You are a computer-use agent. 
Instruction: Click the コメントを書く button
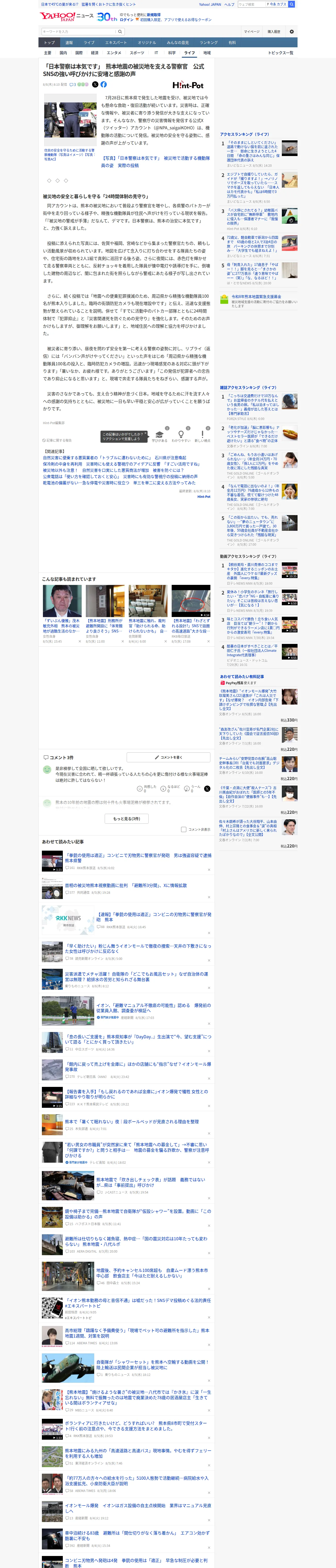click(168, 757)
